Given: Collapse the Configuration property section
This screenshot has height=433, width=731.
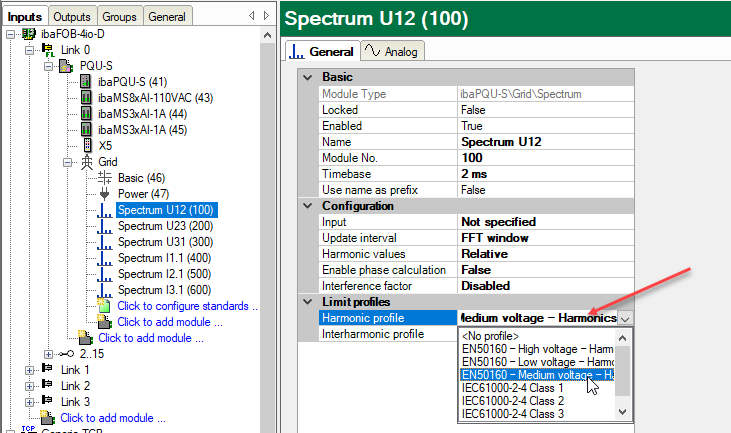Looking at the screenshot, I should click(308, 205).
